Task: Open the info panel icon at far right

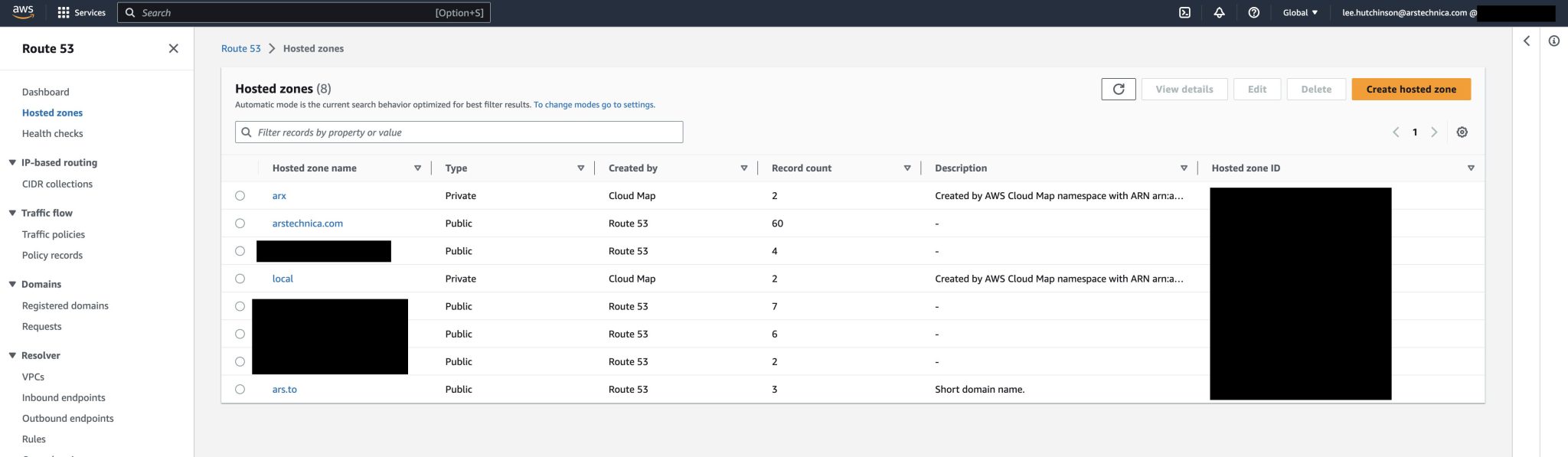Action: tap(1553, 41)
